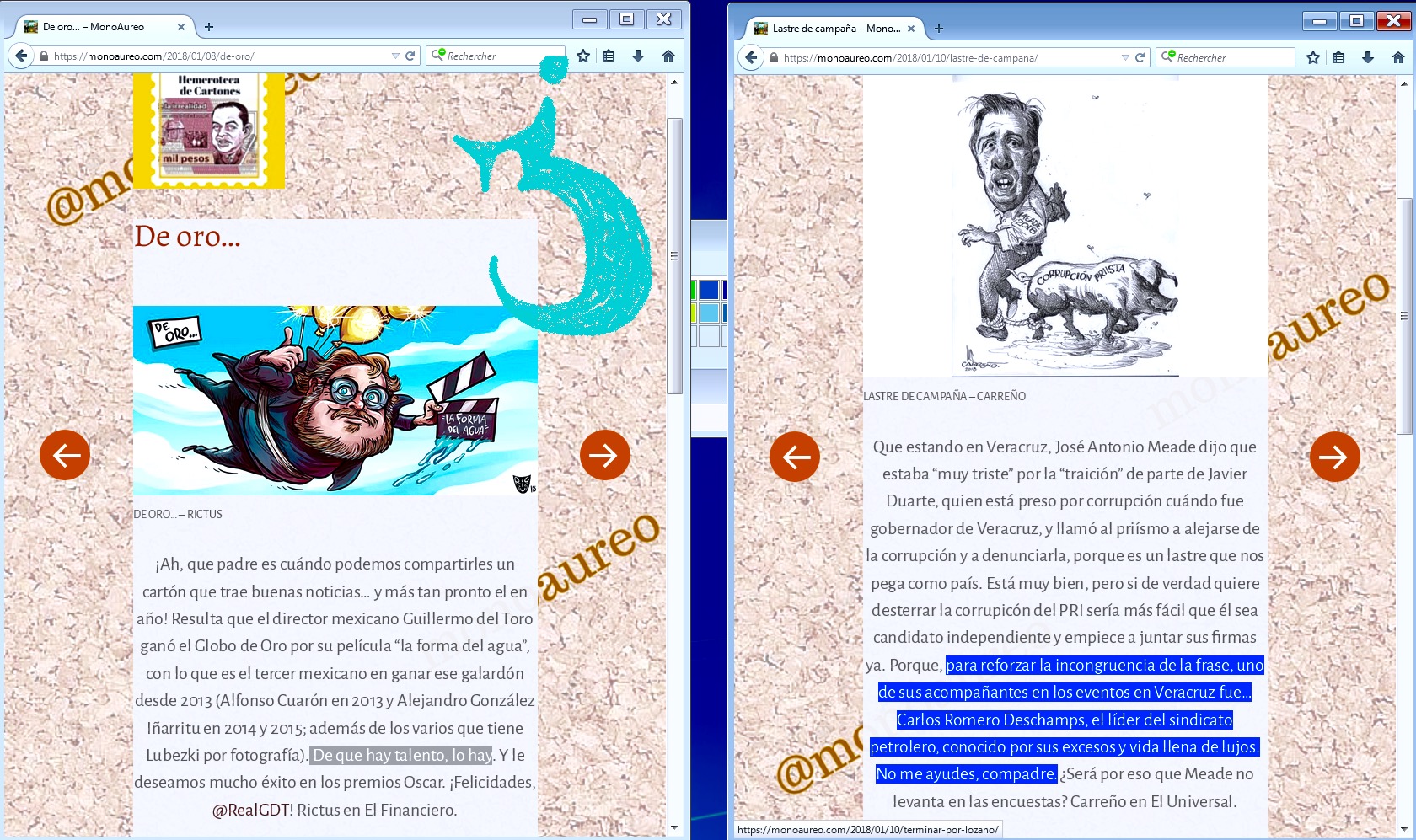Screen dimensions: 1416x840
Task: Click the scrollbar thumb in the Lastre de campaña window
Action: tap(1404, 316)
